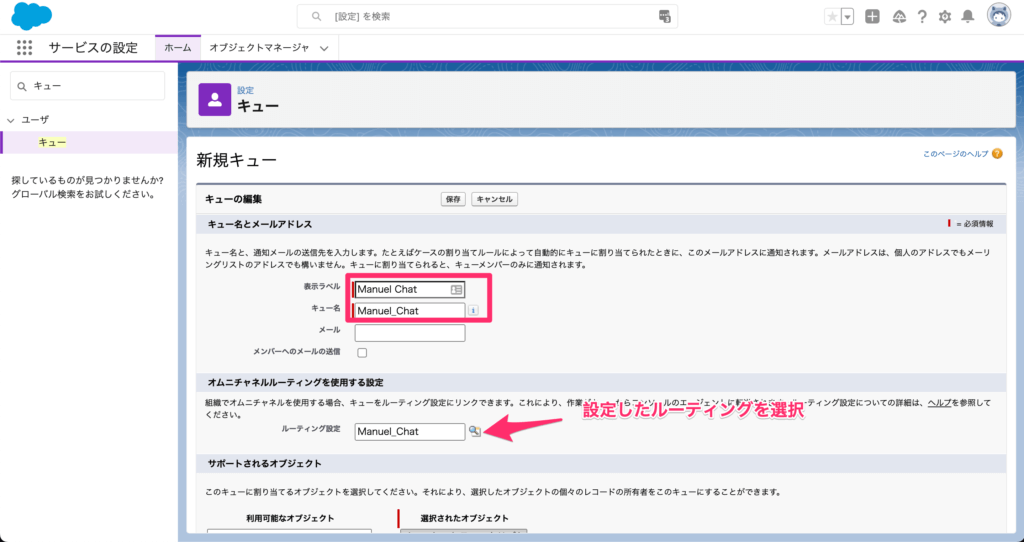Click the routing configuration lookup icon
Image resolution: width=1024 pixels, height=542 pixels.
click(x=475, y=431)
